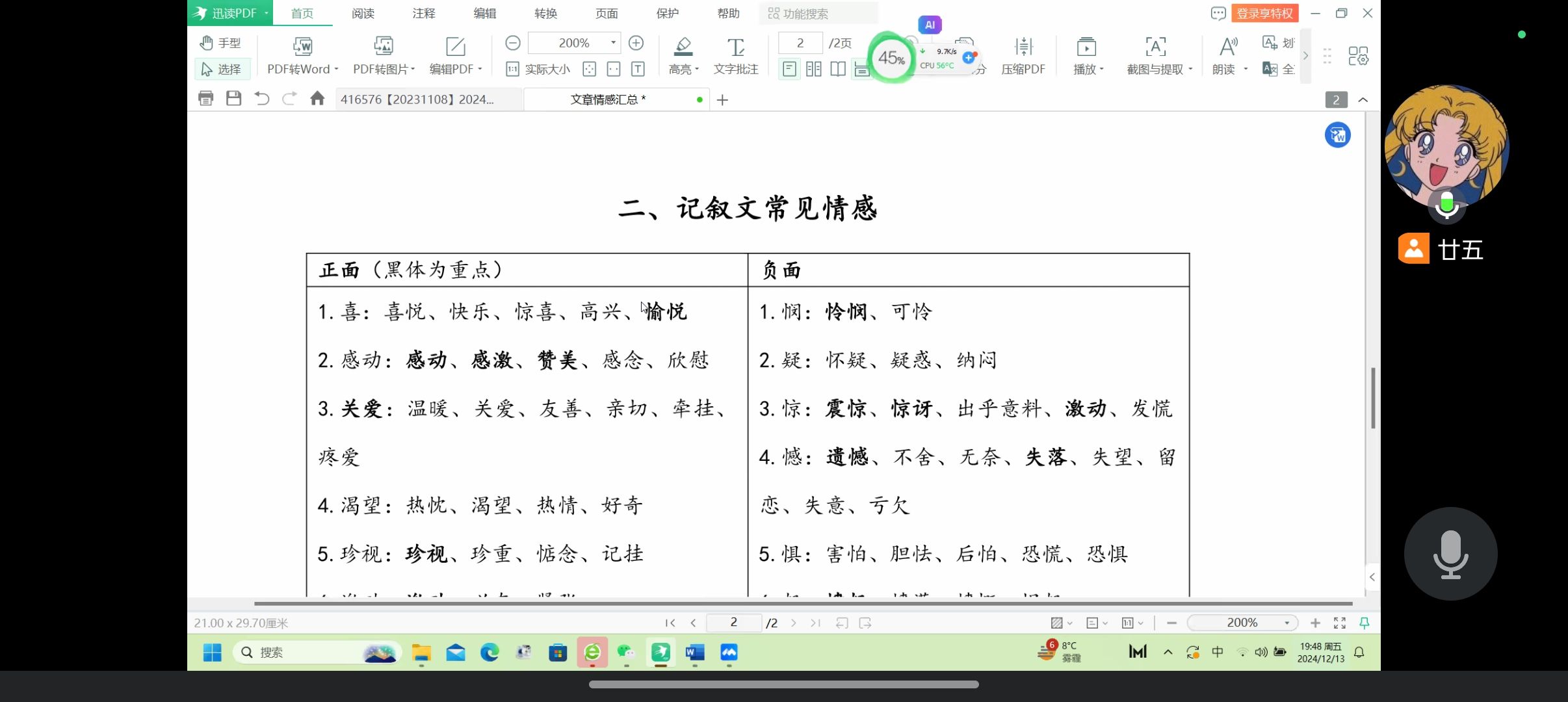1568x702 pixels.
Task: Click the print icon in quick toolbar
Action: 205,99
